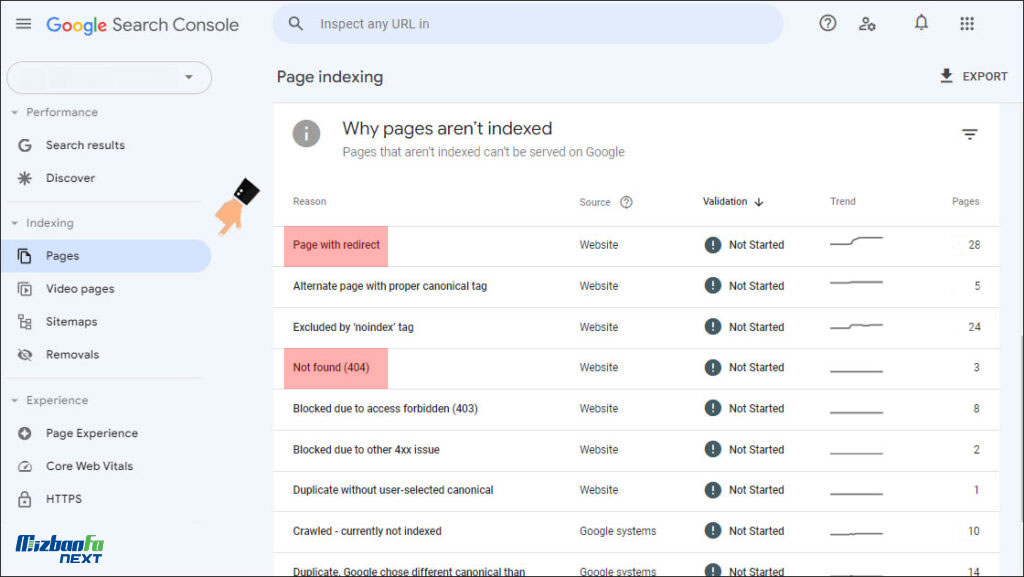
Task: Click the EXPORT download button
Action: [973, 76]
